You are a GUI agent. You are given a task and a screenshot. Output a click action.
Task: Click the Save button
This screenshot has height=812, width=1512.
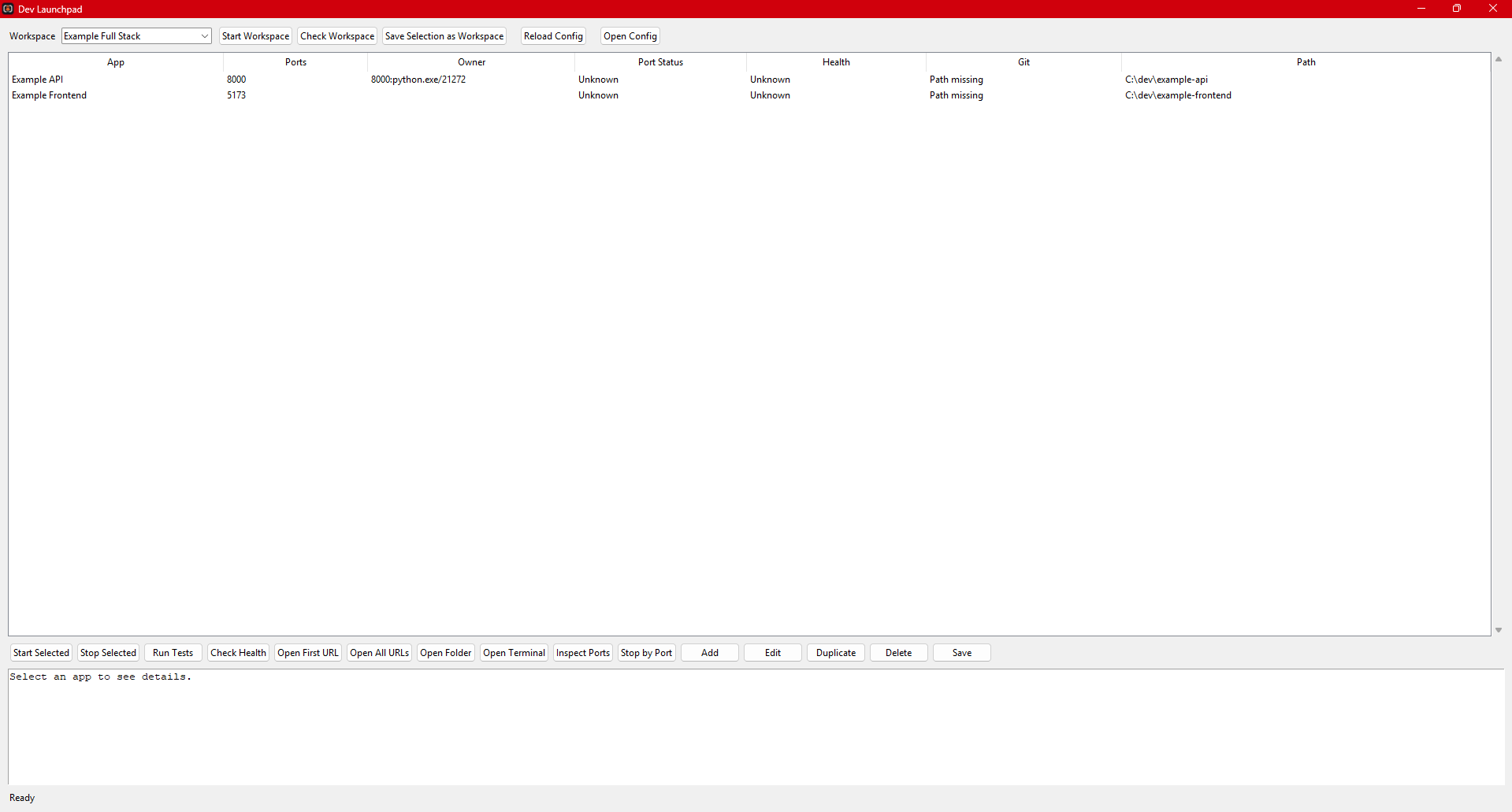click(962, 653)
